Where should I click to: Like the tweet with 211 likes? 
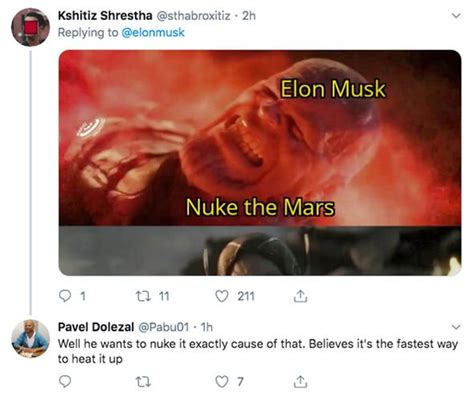222,296
